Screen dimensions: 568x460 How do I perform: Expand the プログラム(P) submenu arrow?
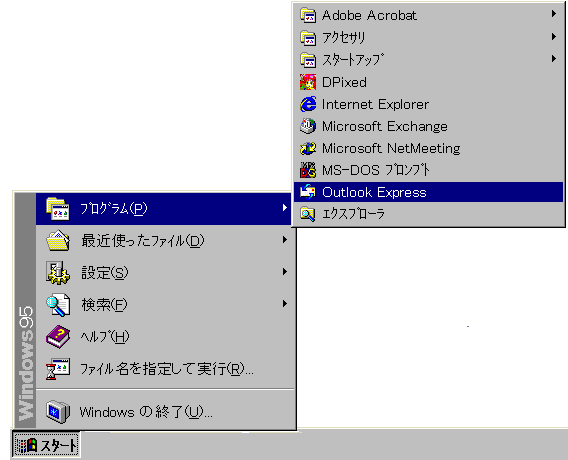pos(285,208)
